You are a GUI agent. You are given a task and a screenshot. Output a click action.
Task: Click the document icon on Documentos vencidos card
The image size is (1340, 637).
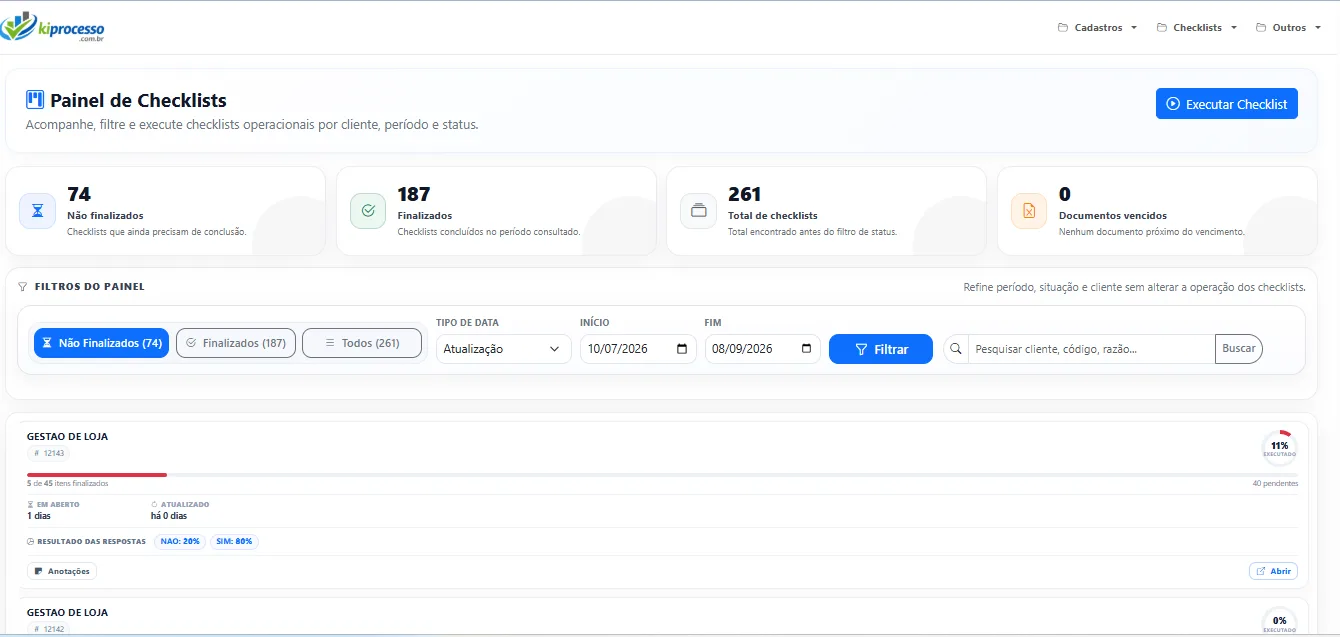click(1029, 211)
